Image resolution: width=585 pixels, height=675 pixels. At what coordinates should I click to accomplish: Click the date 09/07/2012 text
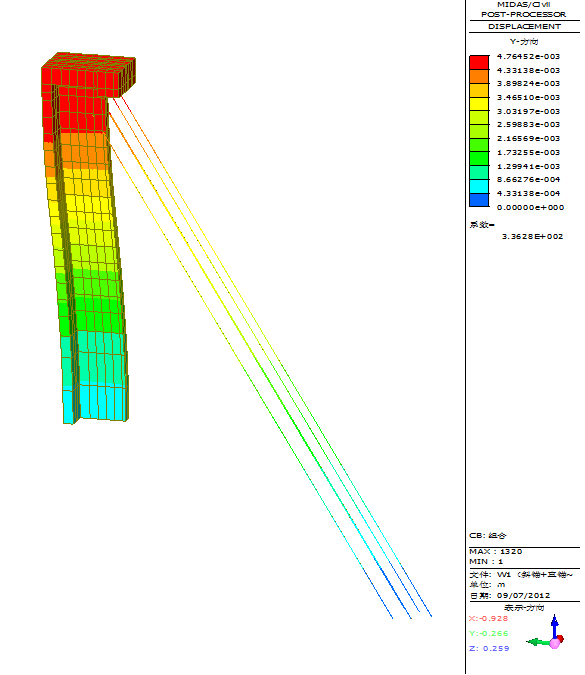point(523,596)
